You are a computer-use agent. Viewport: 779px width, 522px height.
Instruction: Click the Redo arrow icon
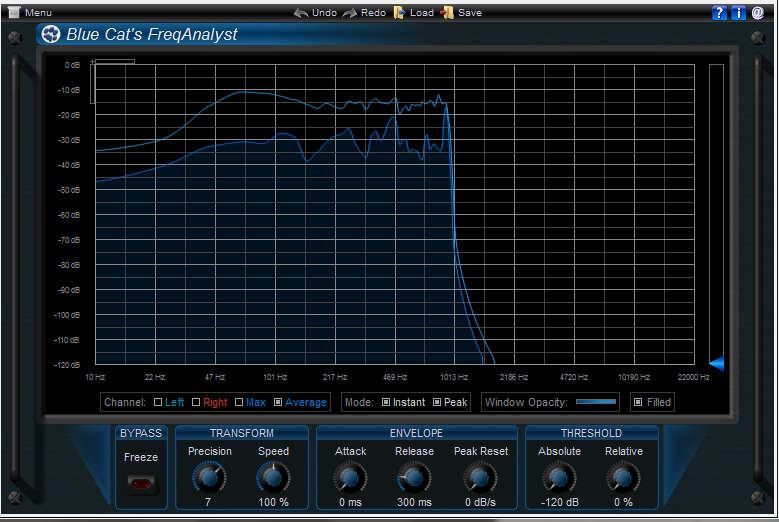[x=350, y=12]
